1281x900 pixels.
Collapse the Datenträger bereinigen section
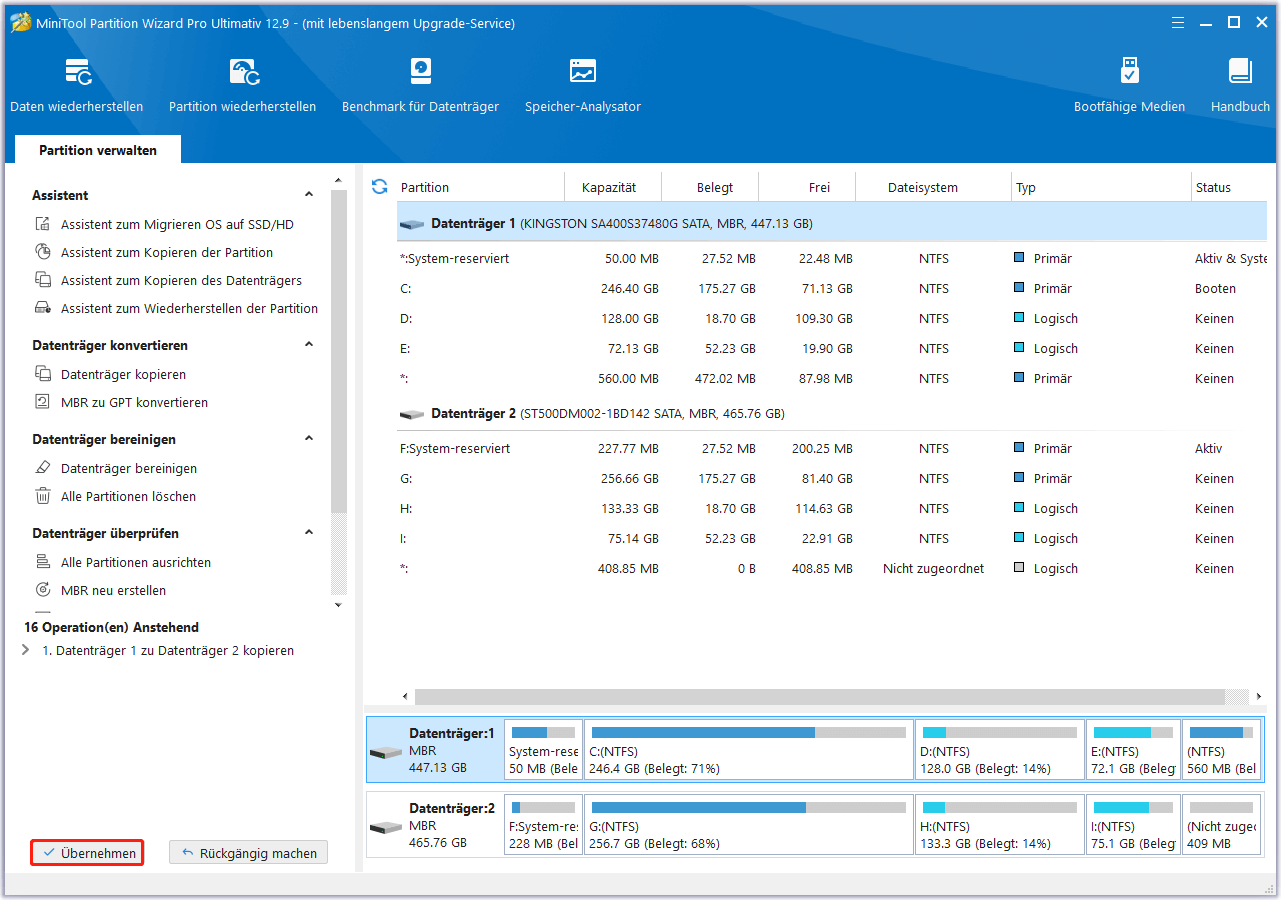point(309,439)
